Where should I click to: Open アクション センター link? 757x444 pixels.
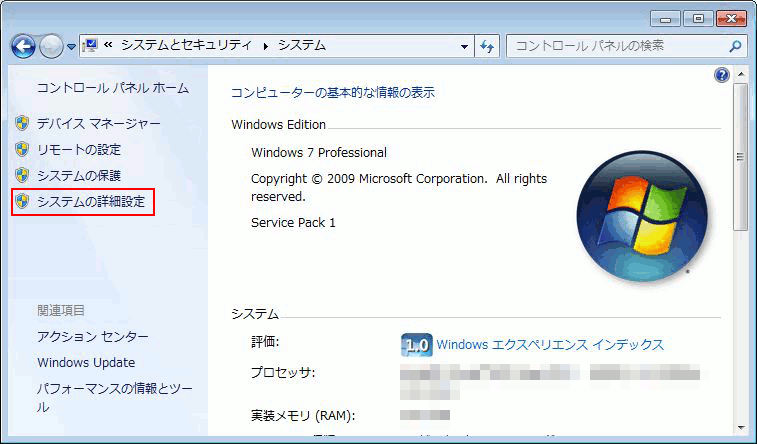pos(92,337)
